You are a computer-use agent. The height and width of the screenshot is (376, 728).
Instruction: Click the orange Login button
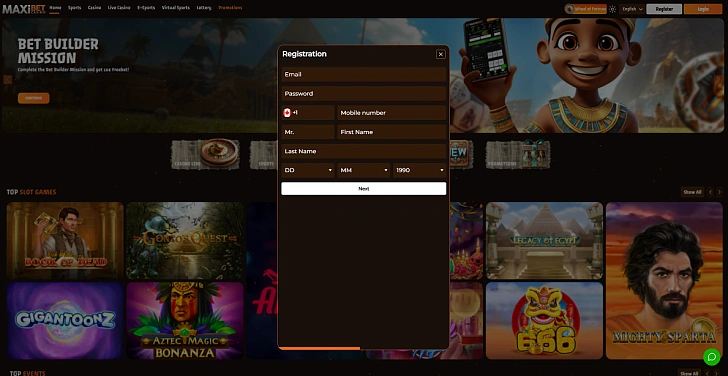point(703,9)
